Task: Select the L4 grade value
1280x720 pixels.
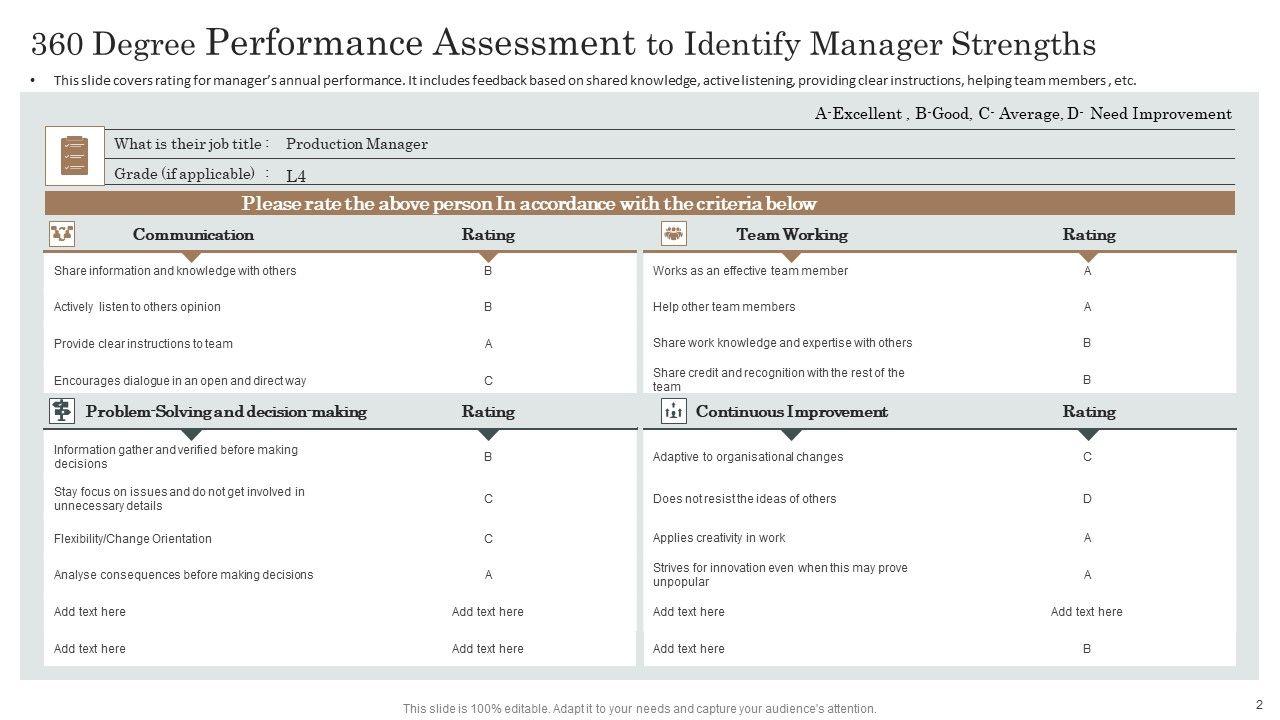Action: click(x=296, y=176)
